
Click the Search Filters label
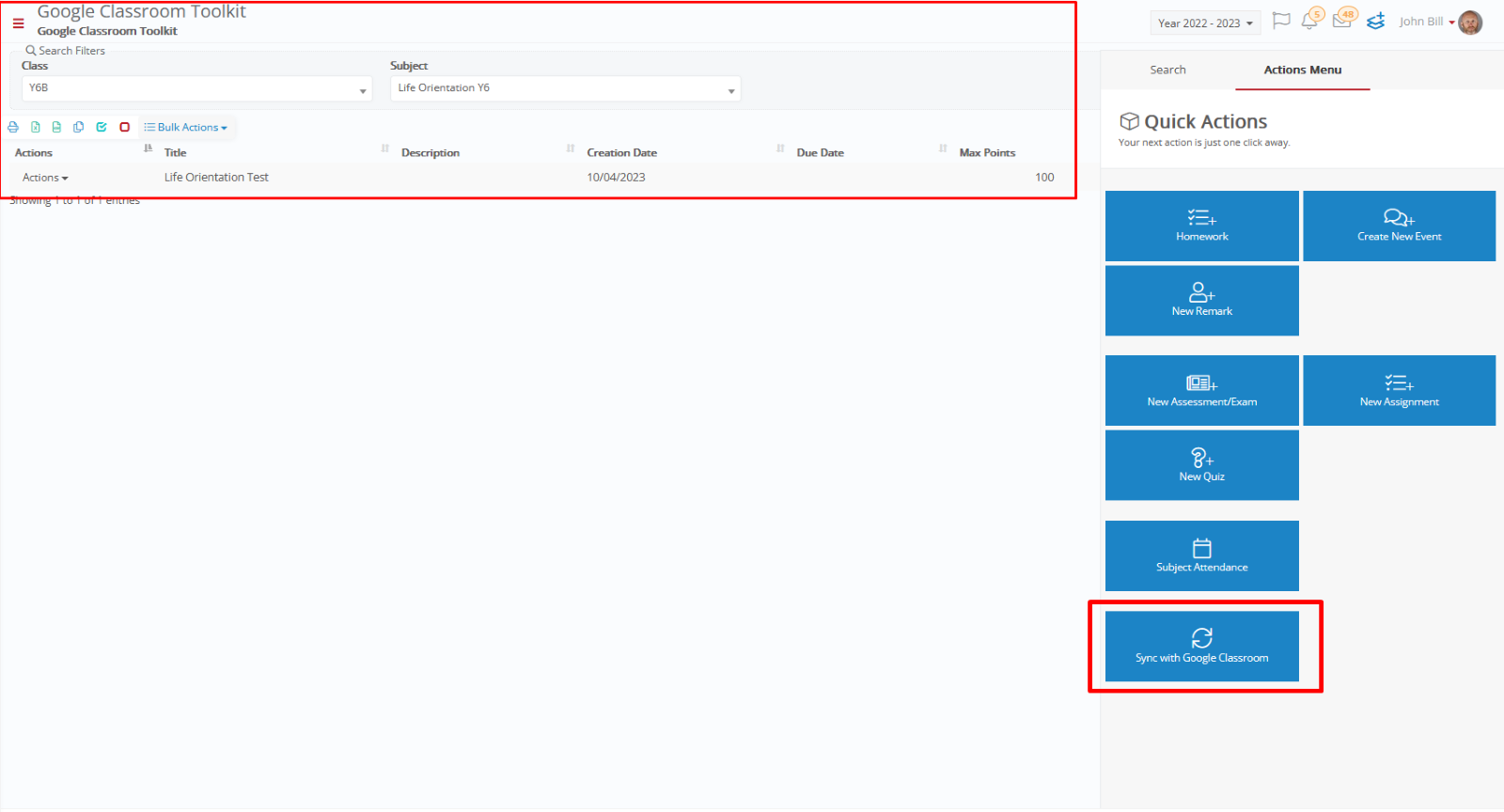coord(71,51)
